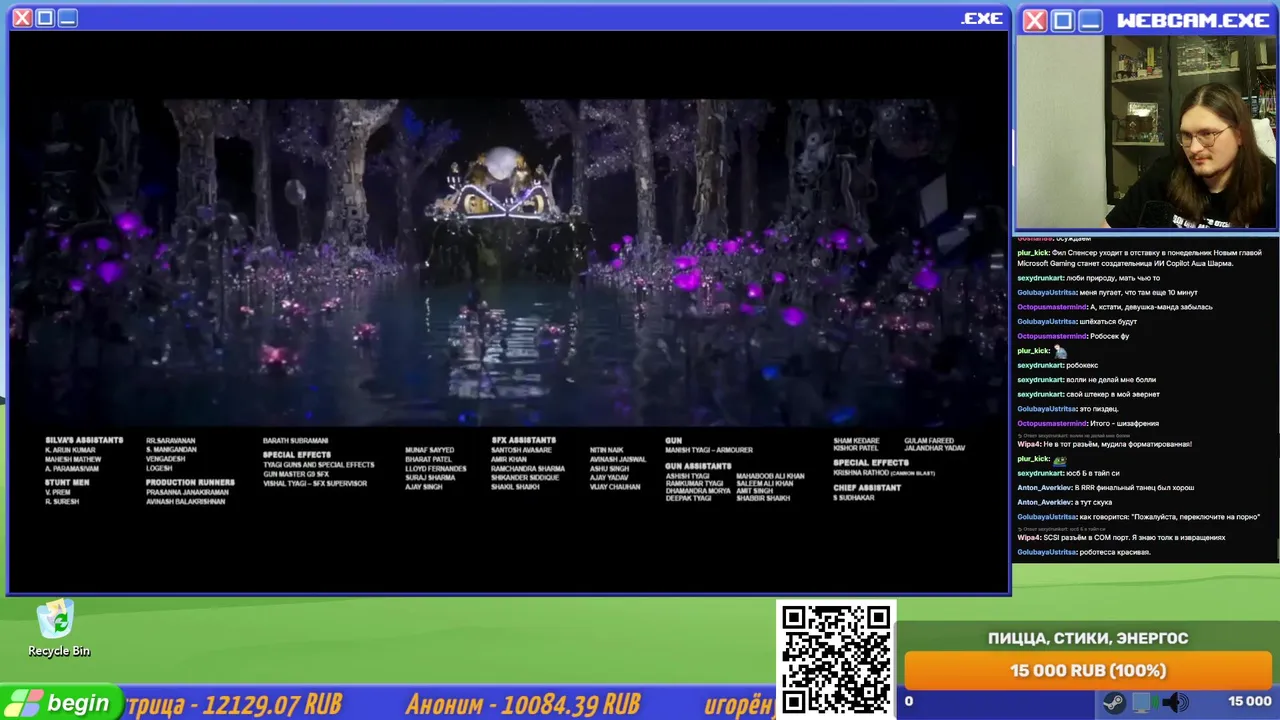Maximize the WEBCAM.EXE window
This screenshot has height=720, width=1280.
(x=1062, y=20)
